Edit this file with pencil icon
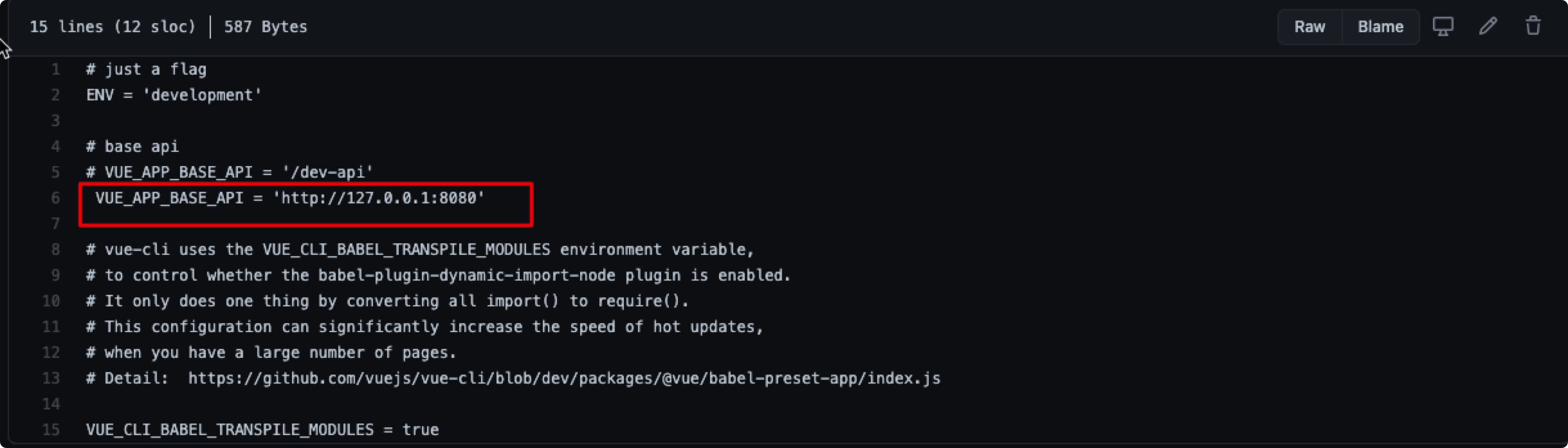1568x448 pixels. click(1488, 26)
